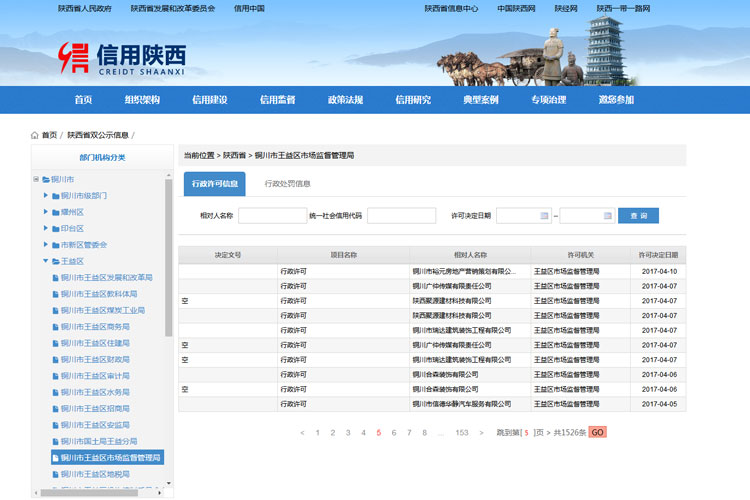Collapse the 铜川市 root tree node
Screen dimensions: 750x500
tap(37, 179)
